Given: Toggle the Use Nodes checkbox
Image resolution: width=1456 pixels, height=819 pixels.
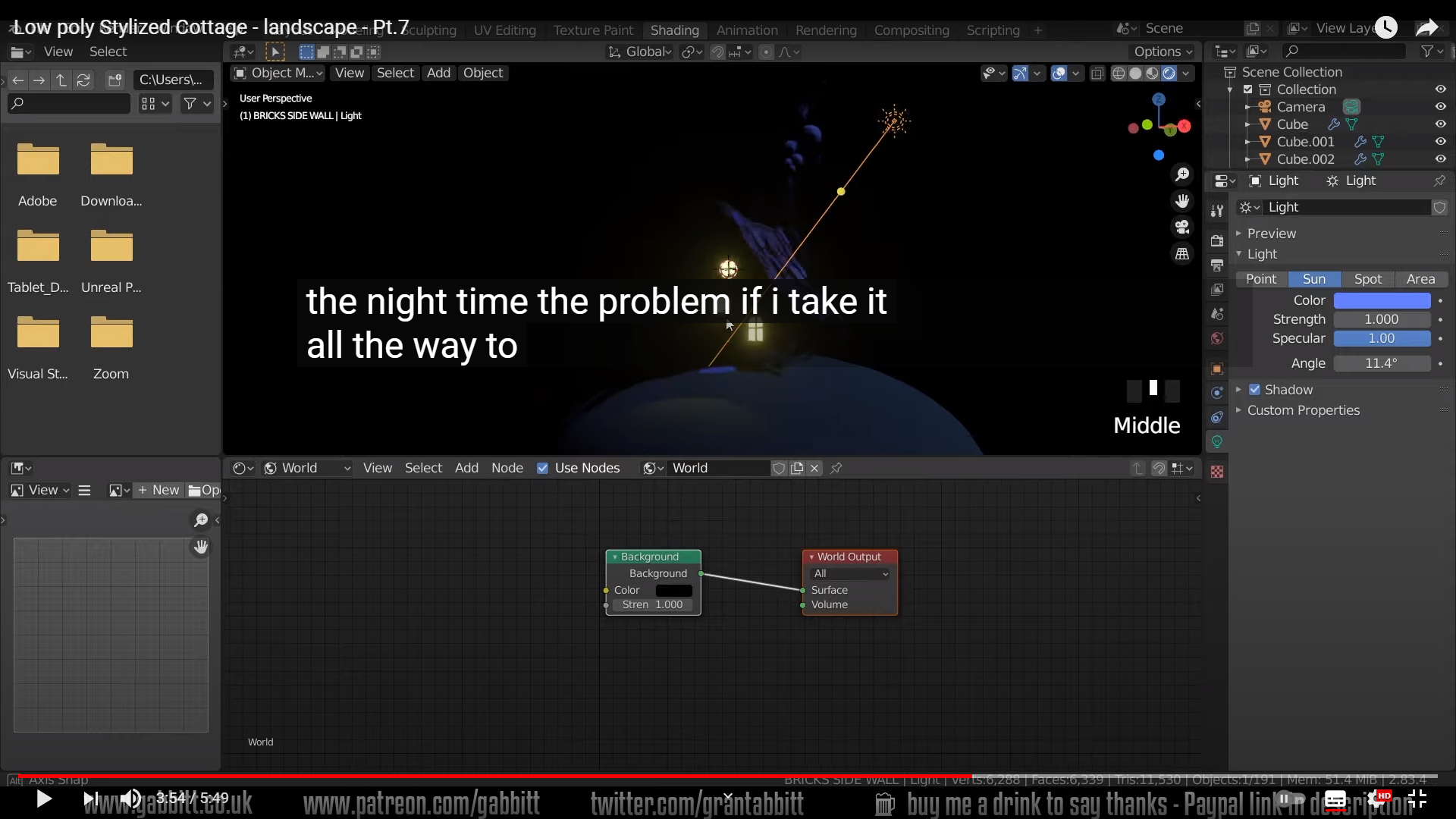Looking at the screenshot, I should click(x=542, y=468).
